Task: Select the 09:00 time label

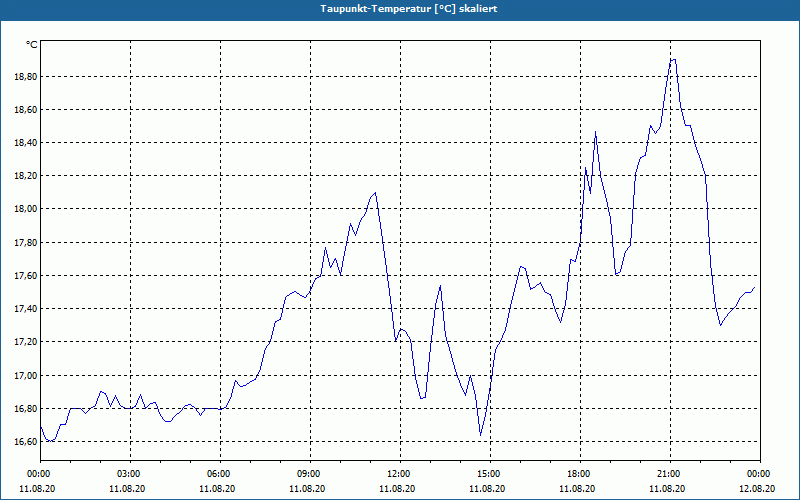Action: pyautogui.click(x=307, y=474)
